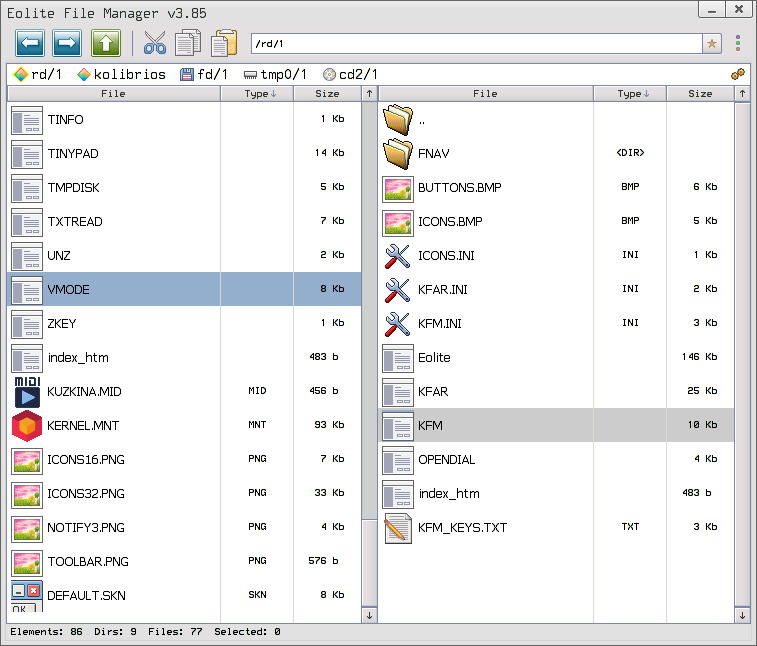Select the Eolite executable icon
757x646 pixels.
point(398,358)
